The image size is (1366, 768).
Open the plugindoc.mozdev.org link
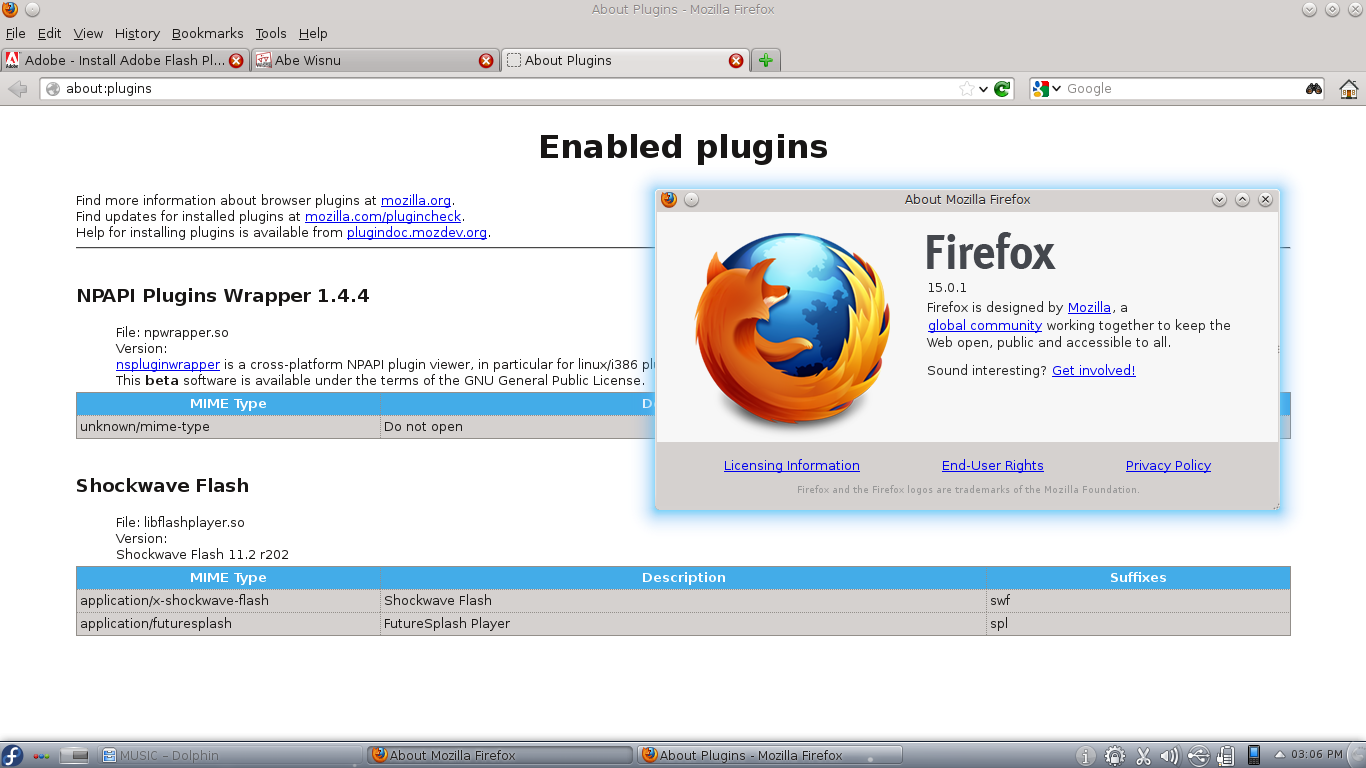click(417, 232)
